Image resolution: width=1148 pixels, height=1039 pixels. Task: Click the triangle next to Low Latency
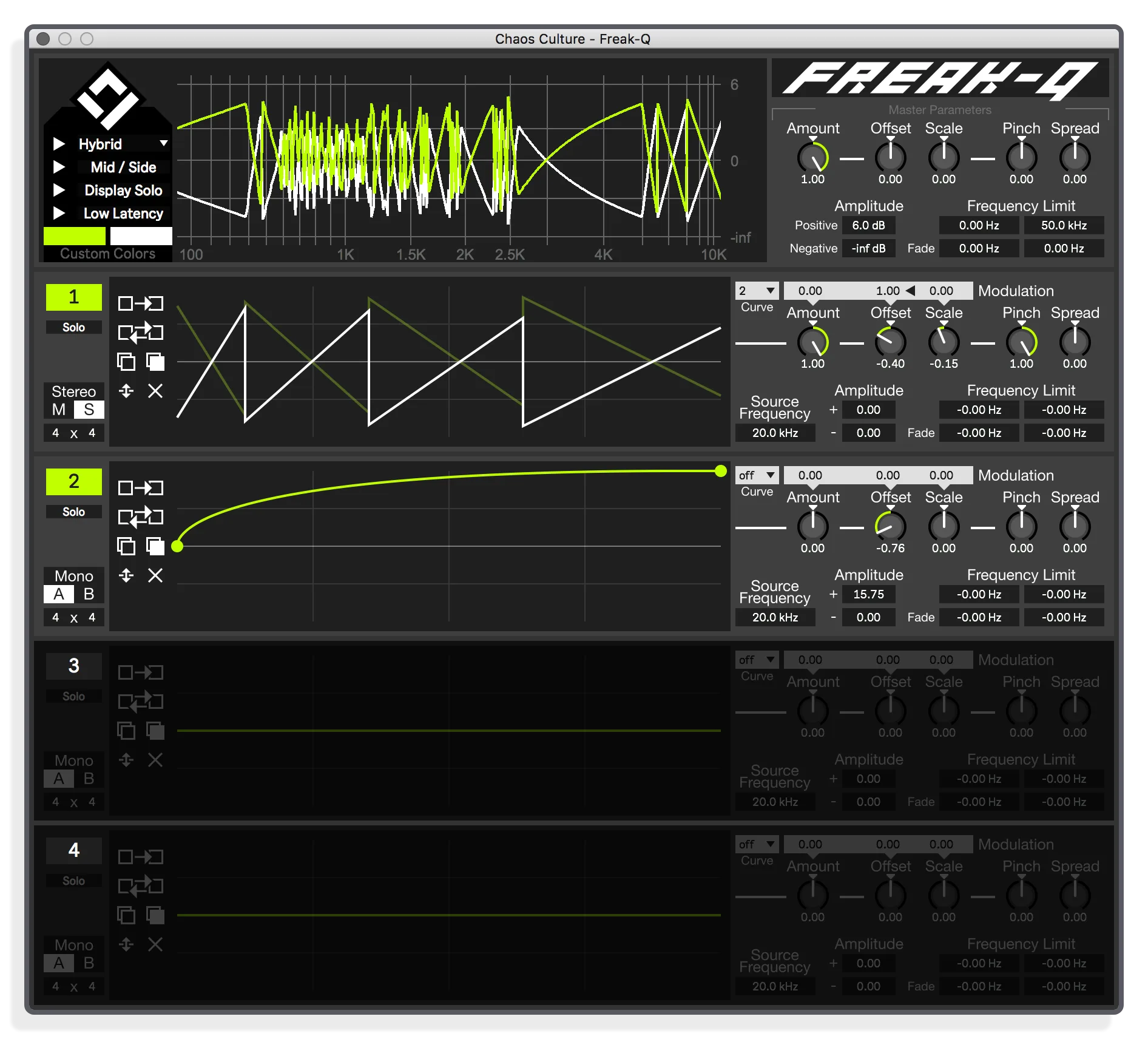pyautogui.click(x=59, y=213)
